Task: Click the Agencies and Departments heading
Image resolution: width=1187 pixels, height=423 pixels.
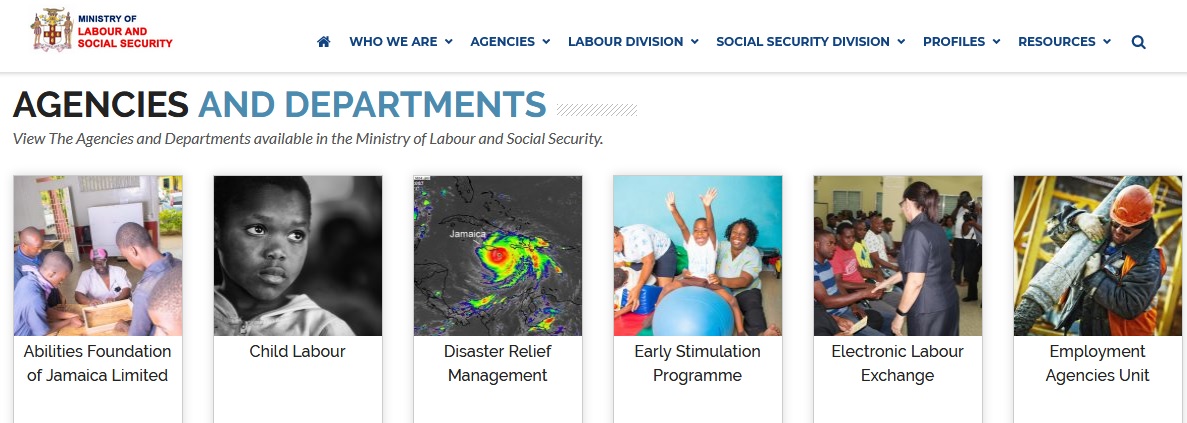Action: [280, 104]
